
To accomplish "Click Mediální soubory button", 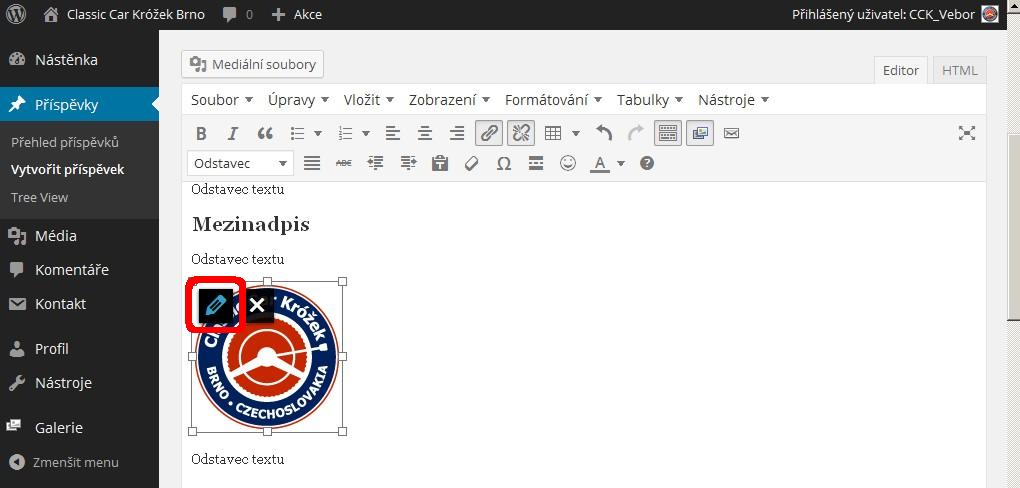I will pyautogui.click(x=252, y=64).
